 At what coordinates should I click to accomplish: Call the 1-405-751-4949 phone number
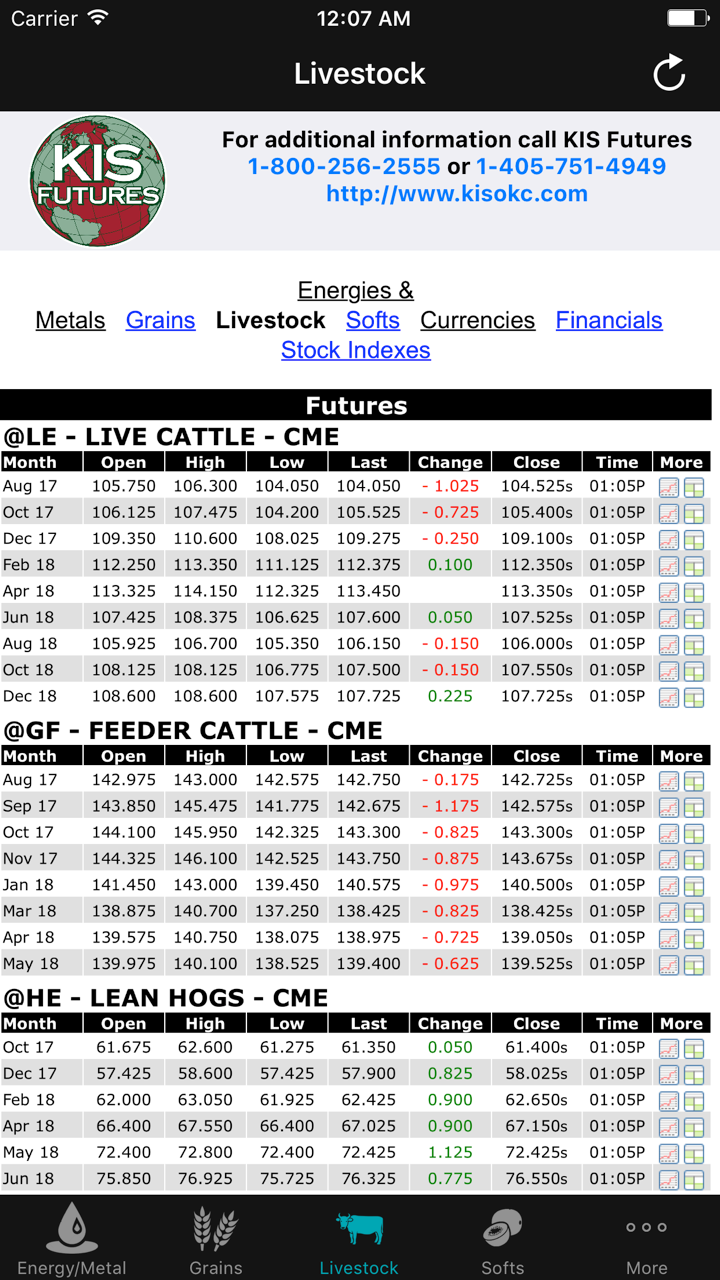[571, 166]
